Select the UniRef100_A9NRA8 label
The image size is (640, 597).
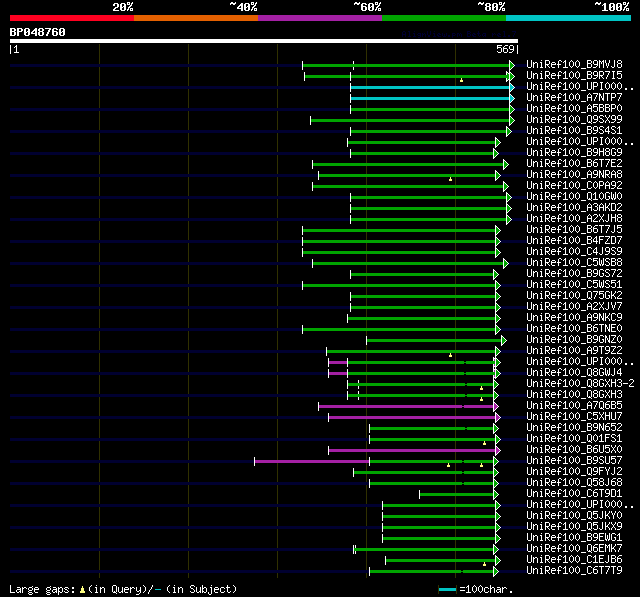[x=574, y=175]
